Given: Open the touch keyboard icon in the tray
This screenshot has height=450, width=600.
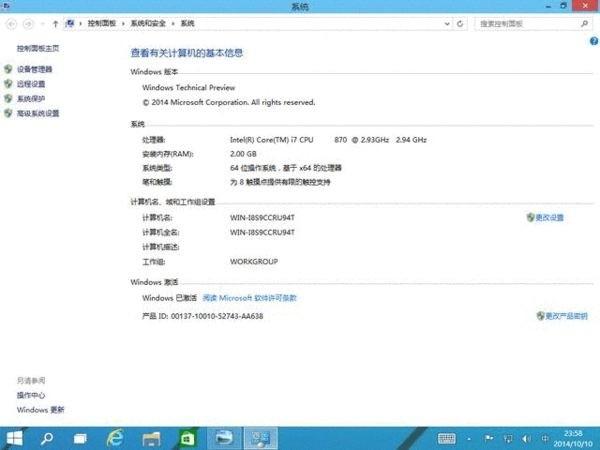Looking at the screenshot, I should tap(447, 439).
